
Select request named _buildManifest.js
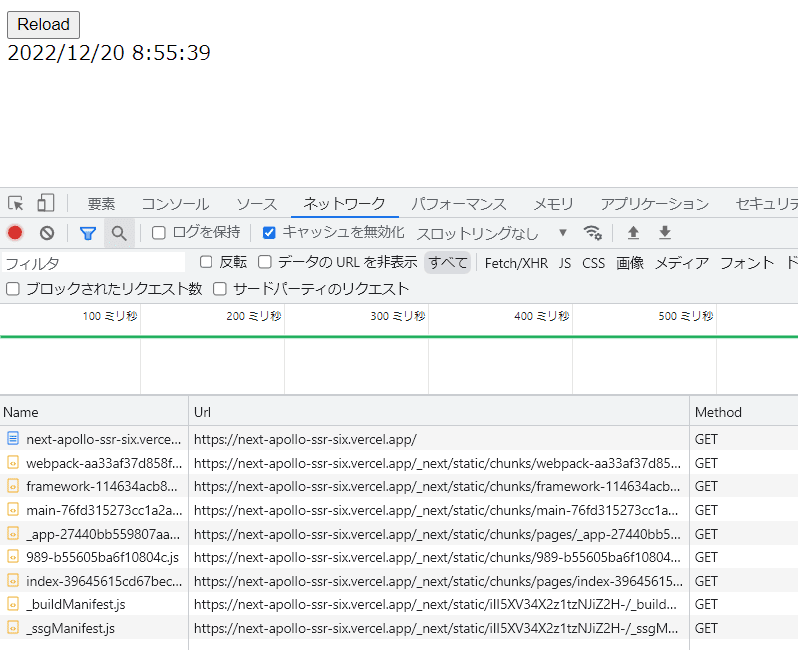pos(76,604)
